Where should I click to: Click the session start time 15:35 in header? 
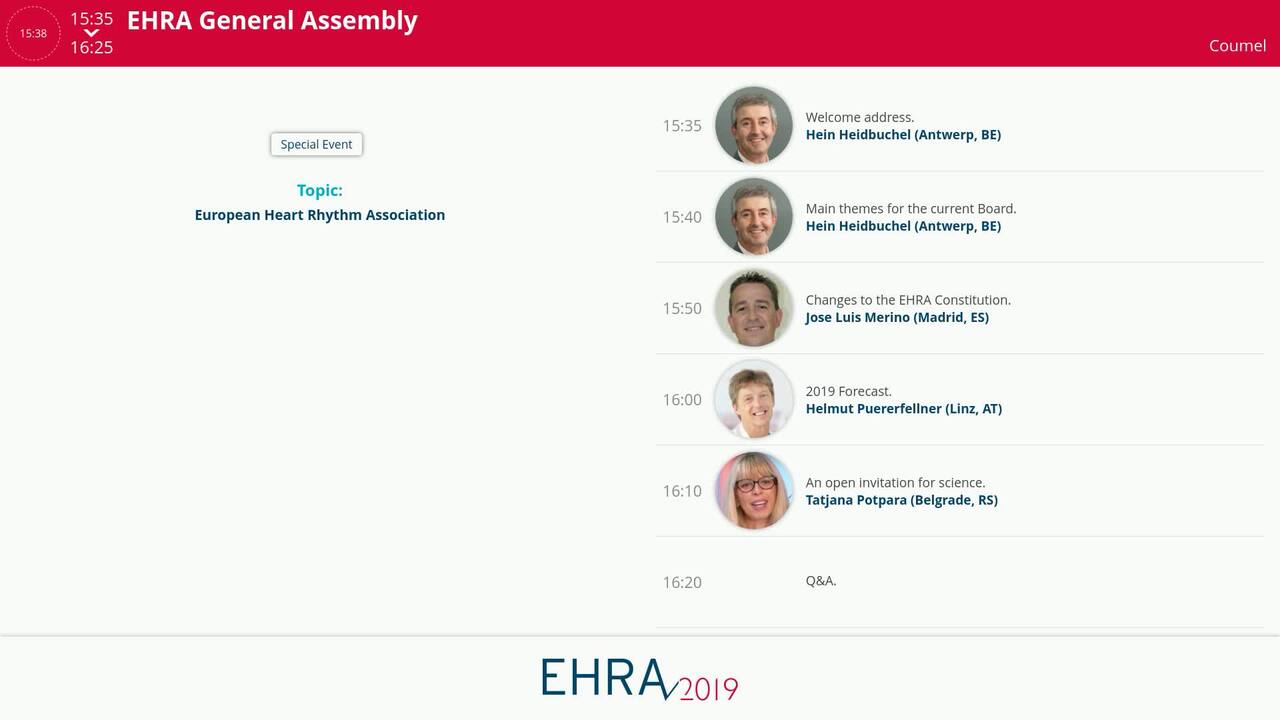[91, 18]
